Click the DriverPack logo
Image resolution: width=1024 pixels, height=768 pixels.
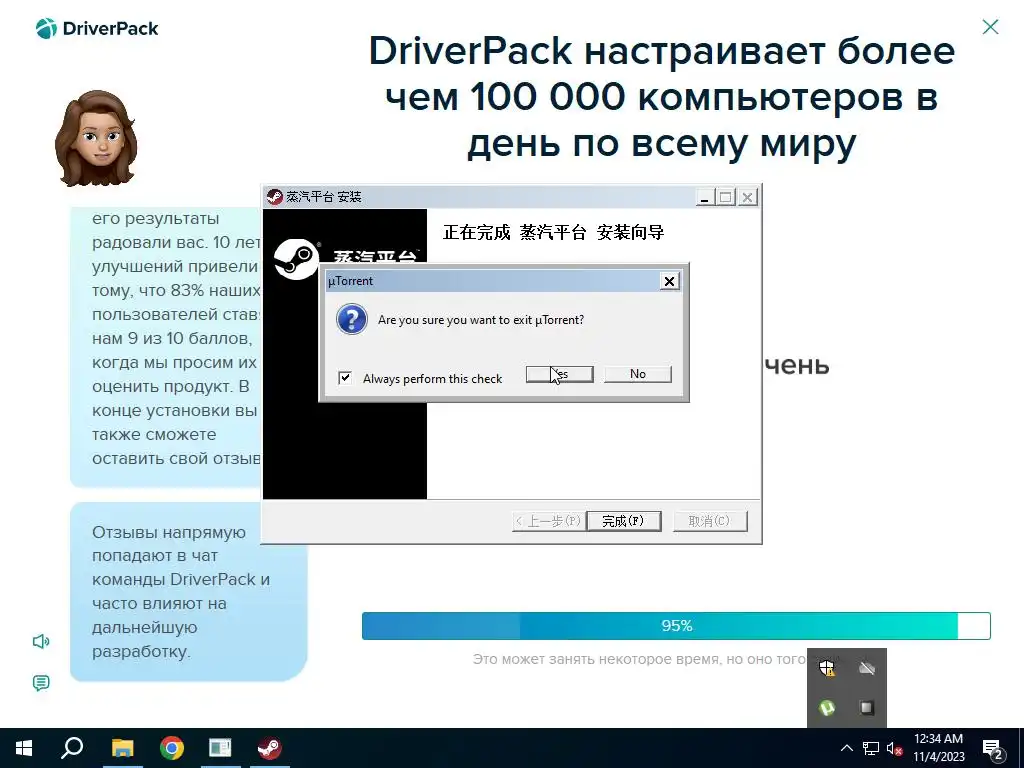[x=97, y=29]
